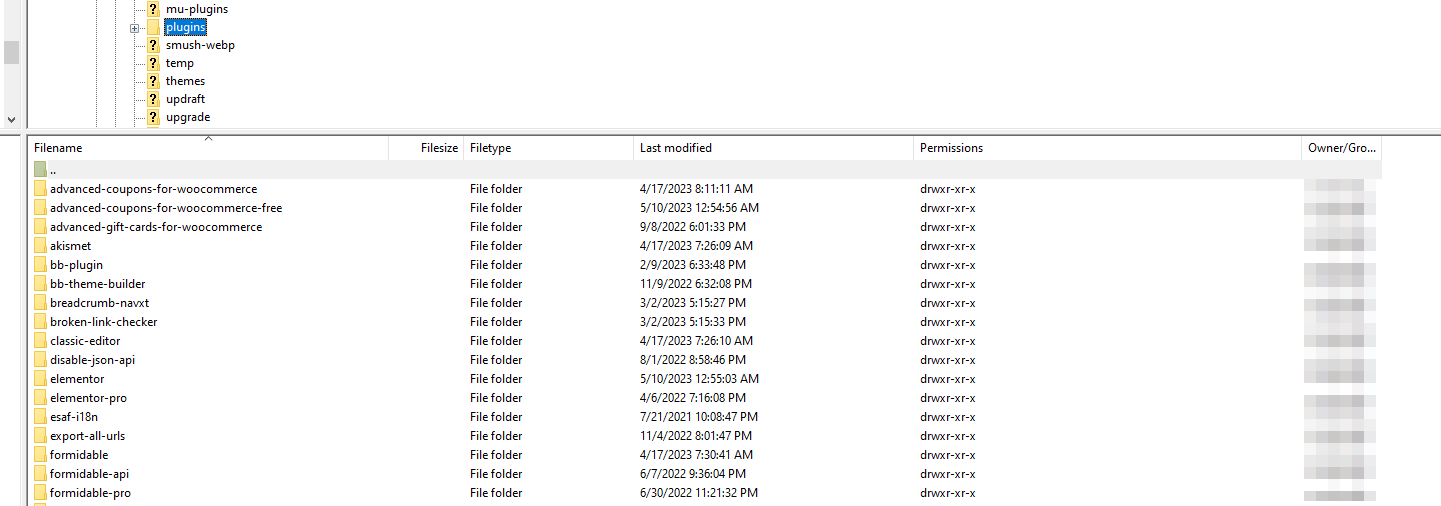Sort by the Filetype column header
The width and height of the screenshot is (1441, 506).
coord(549,148)
